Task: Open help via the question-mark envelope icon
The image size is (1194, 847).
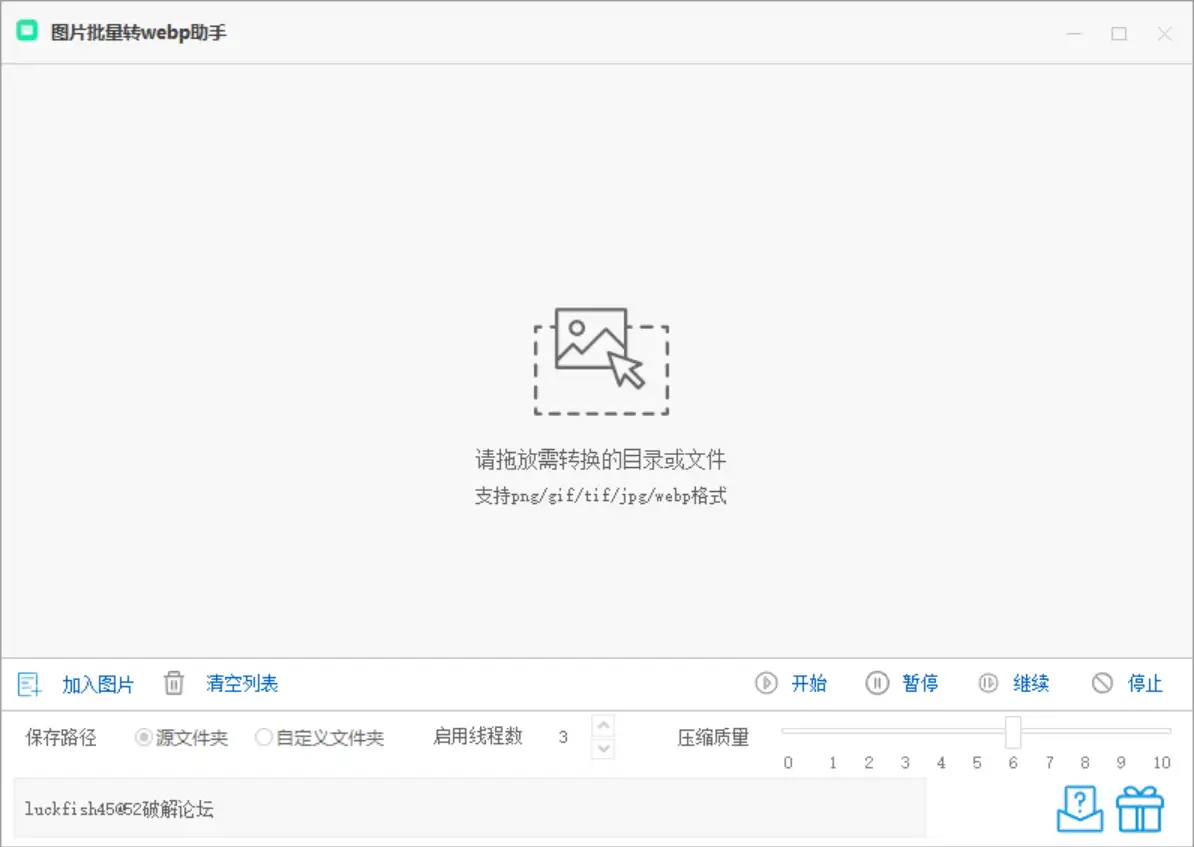Action: pyautogui.click(x=1080, y=807)
